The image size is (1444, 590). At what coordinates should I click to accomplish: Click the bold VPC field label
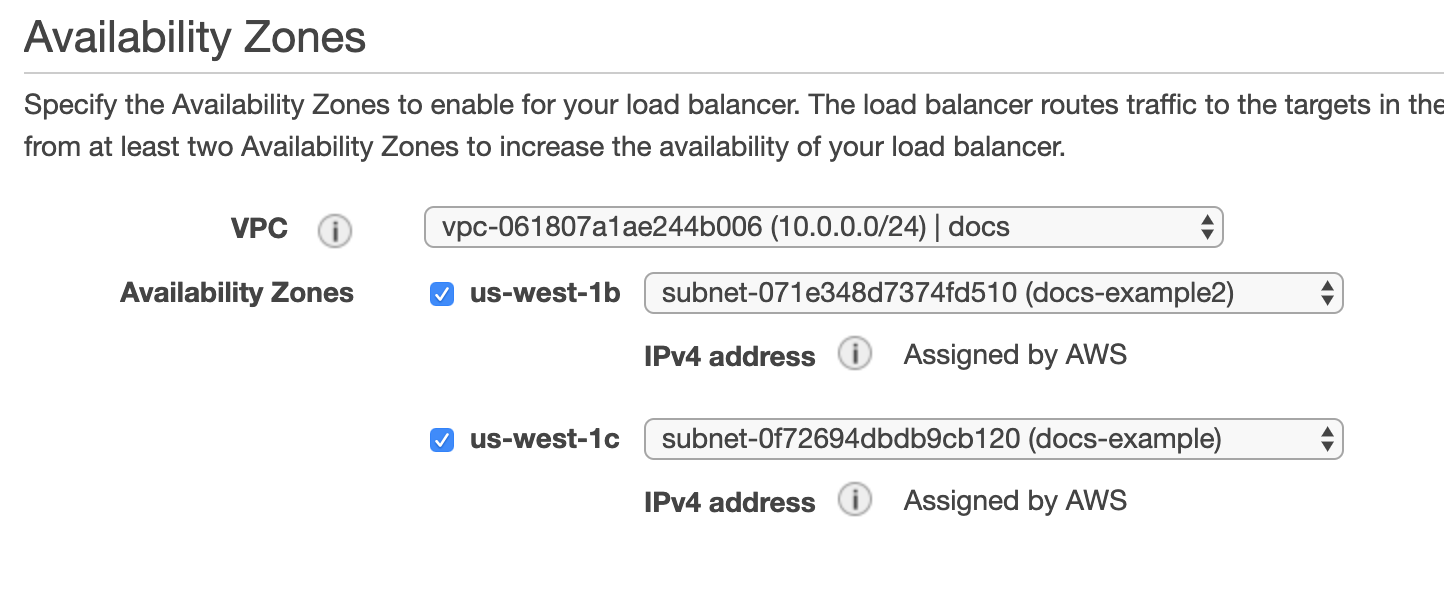(259, 228)
